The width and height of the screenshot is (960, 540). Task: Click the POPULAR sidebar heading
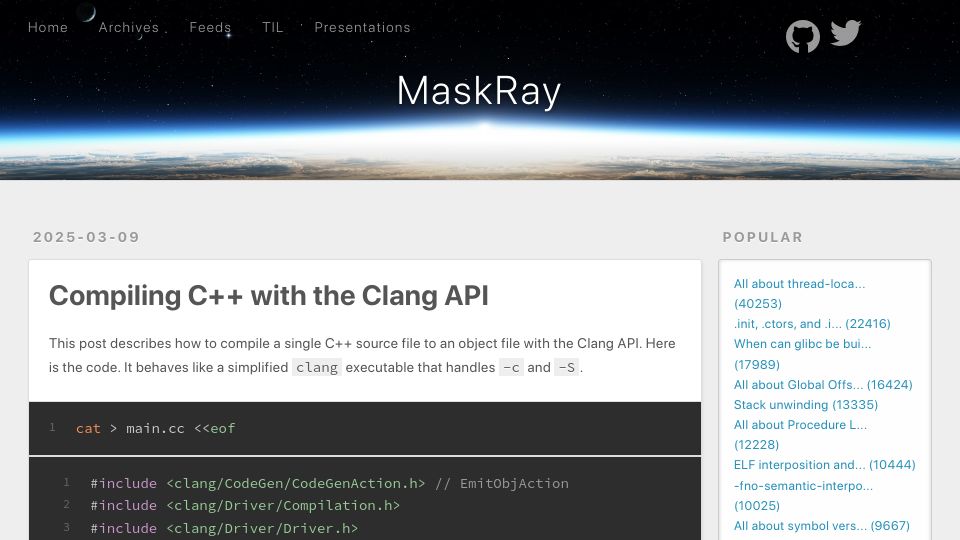pyautogui.click(x=763, y=237)
